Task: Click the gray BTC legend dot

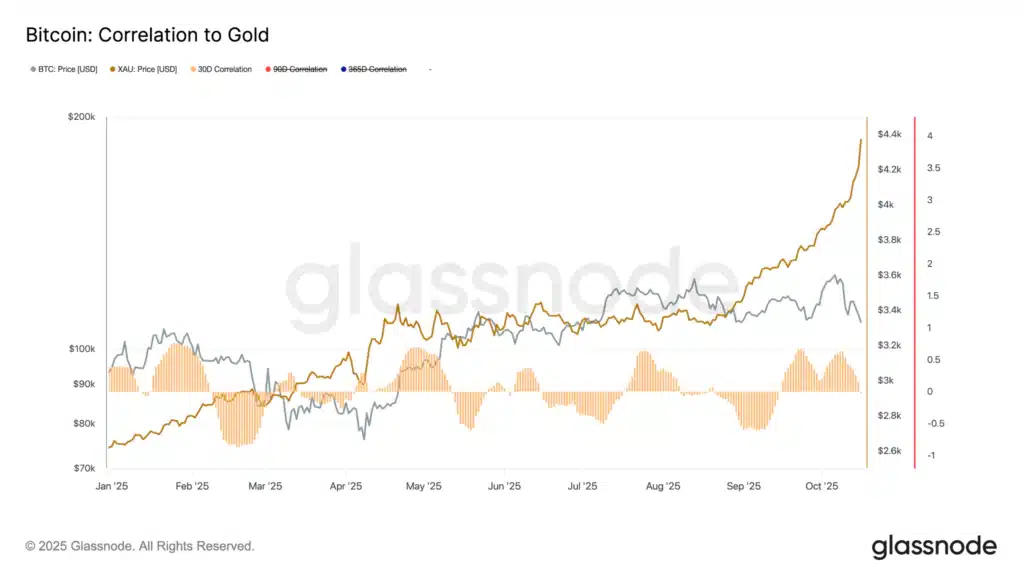Action: 33,69
